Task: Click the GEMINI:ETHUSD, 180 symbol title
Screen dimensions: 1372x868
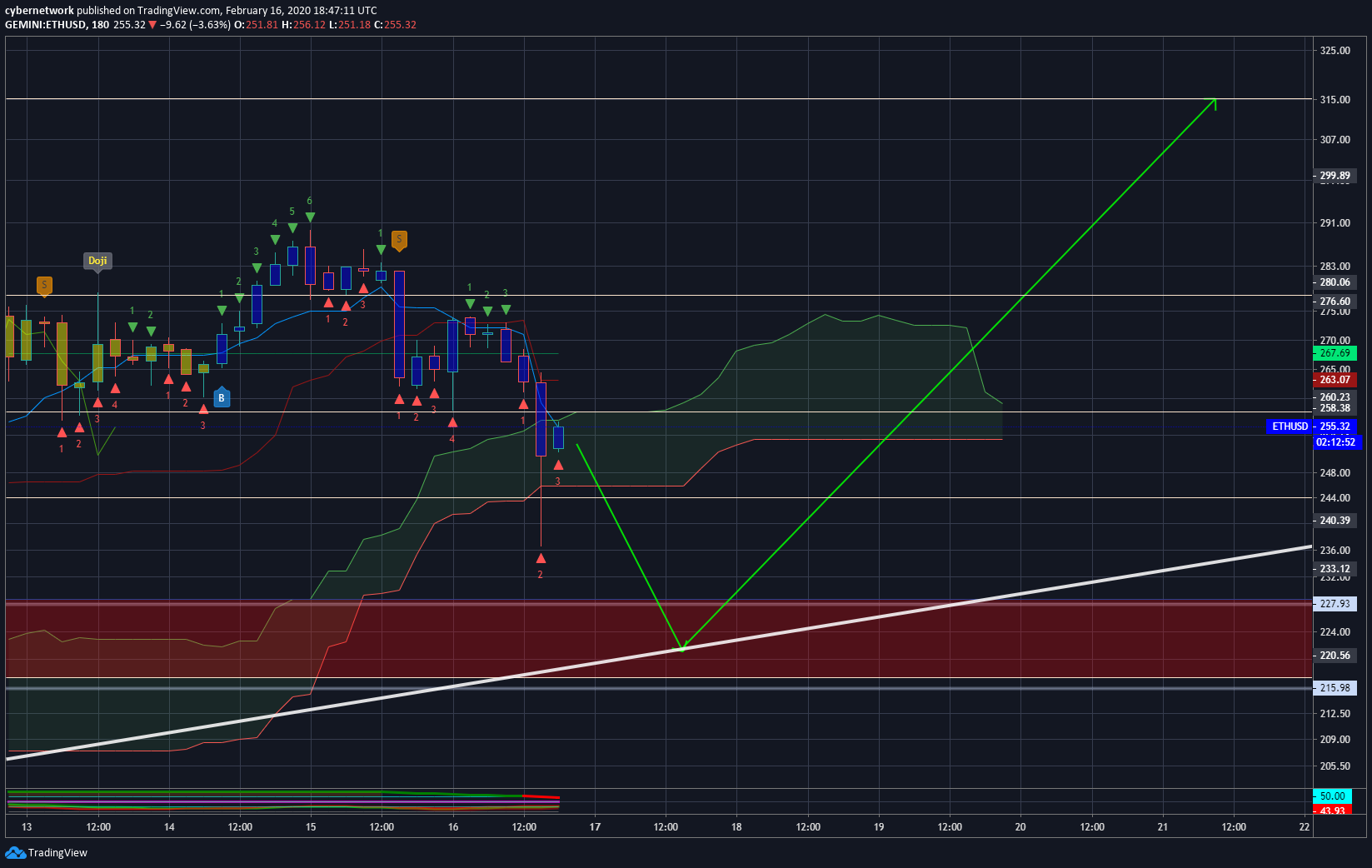Action: 57,25
